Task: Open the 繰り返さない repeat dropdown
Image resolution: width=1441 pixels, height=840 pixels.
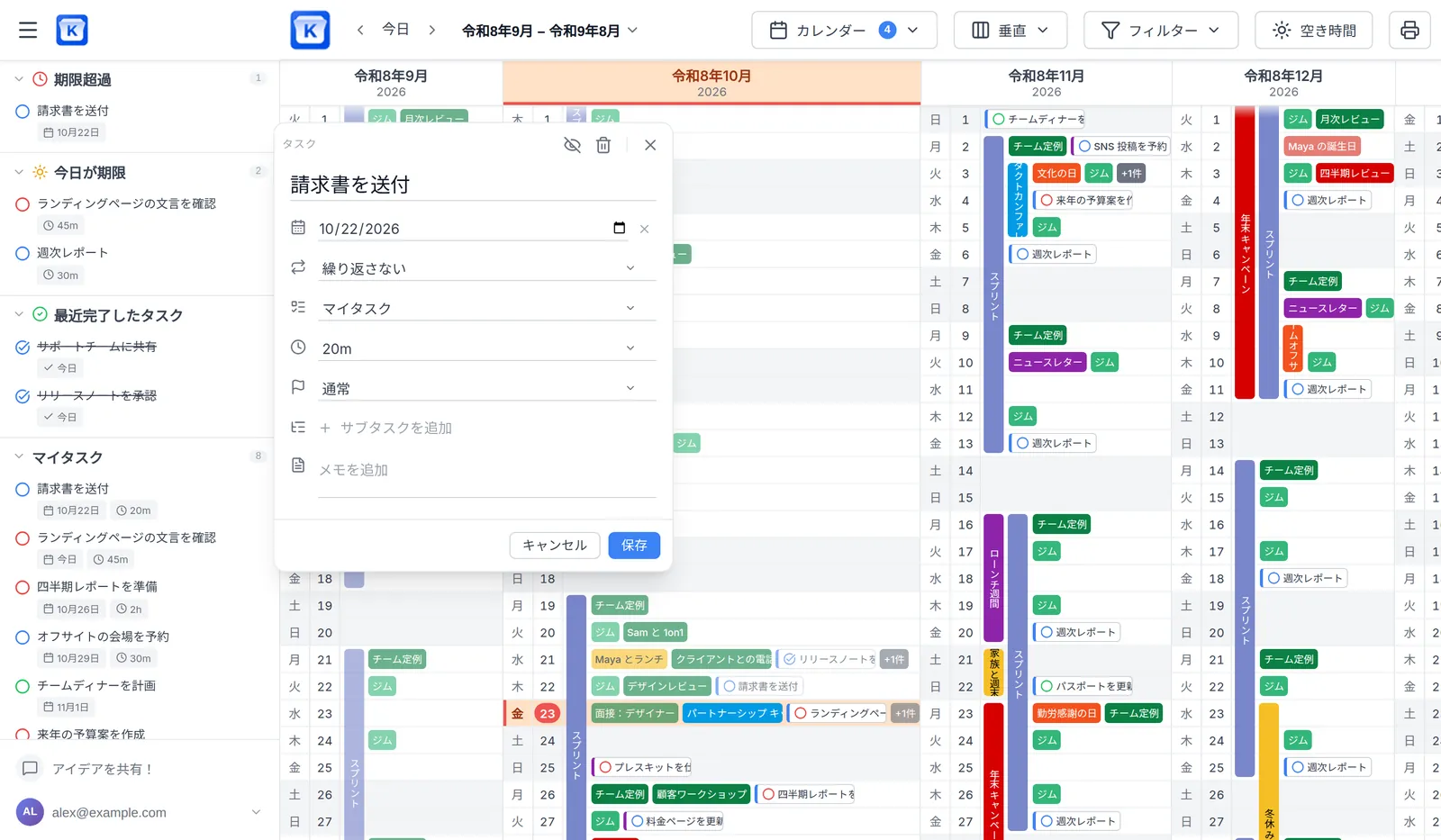Action: click(x=486, y=268)
